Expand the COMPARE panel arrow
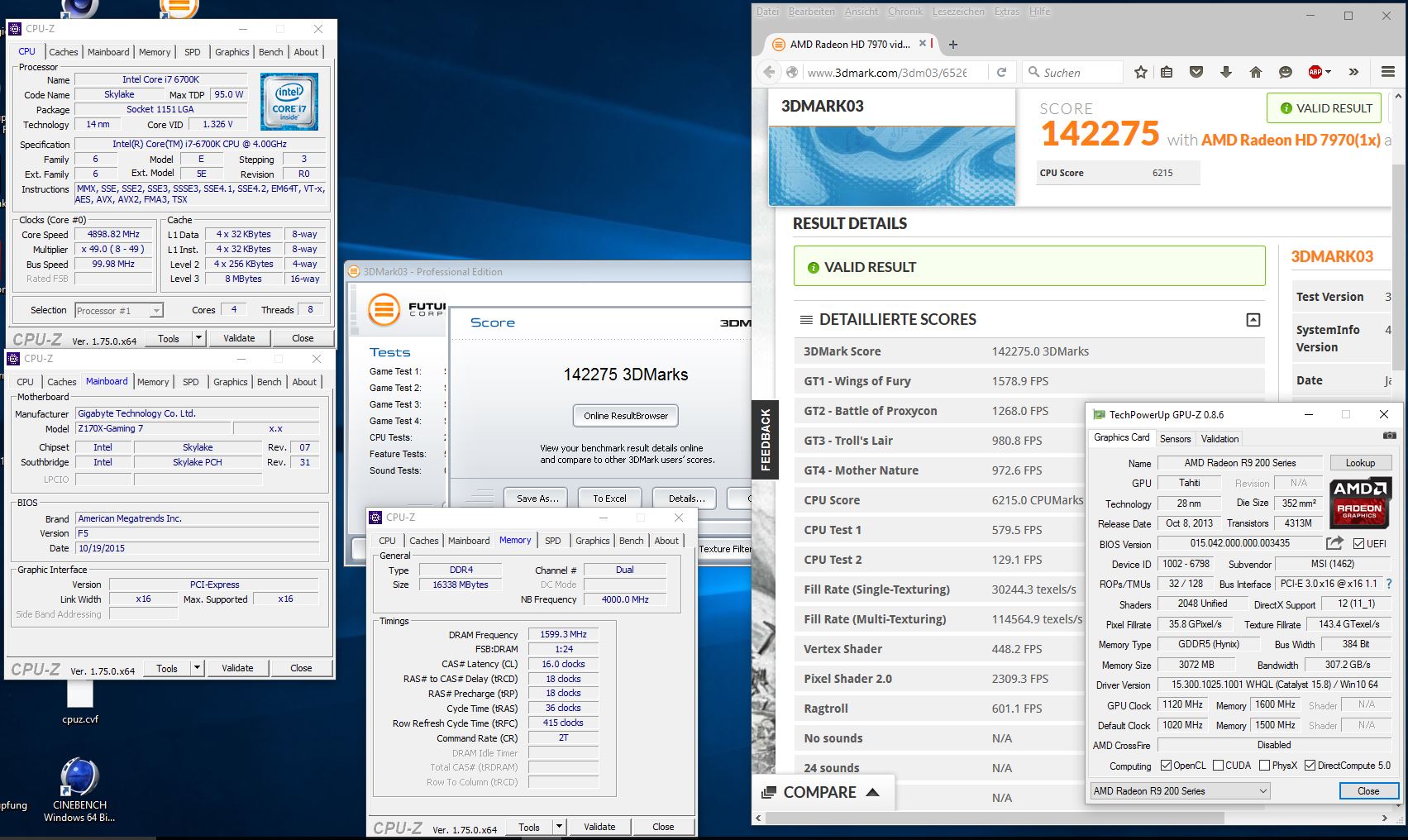Image resolution: width=1408 pixels, height=840 pixels. 872,792
